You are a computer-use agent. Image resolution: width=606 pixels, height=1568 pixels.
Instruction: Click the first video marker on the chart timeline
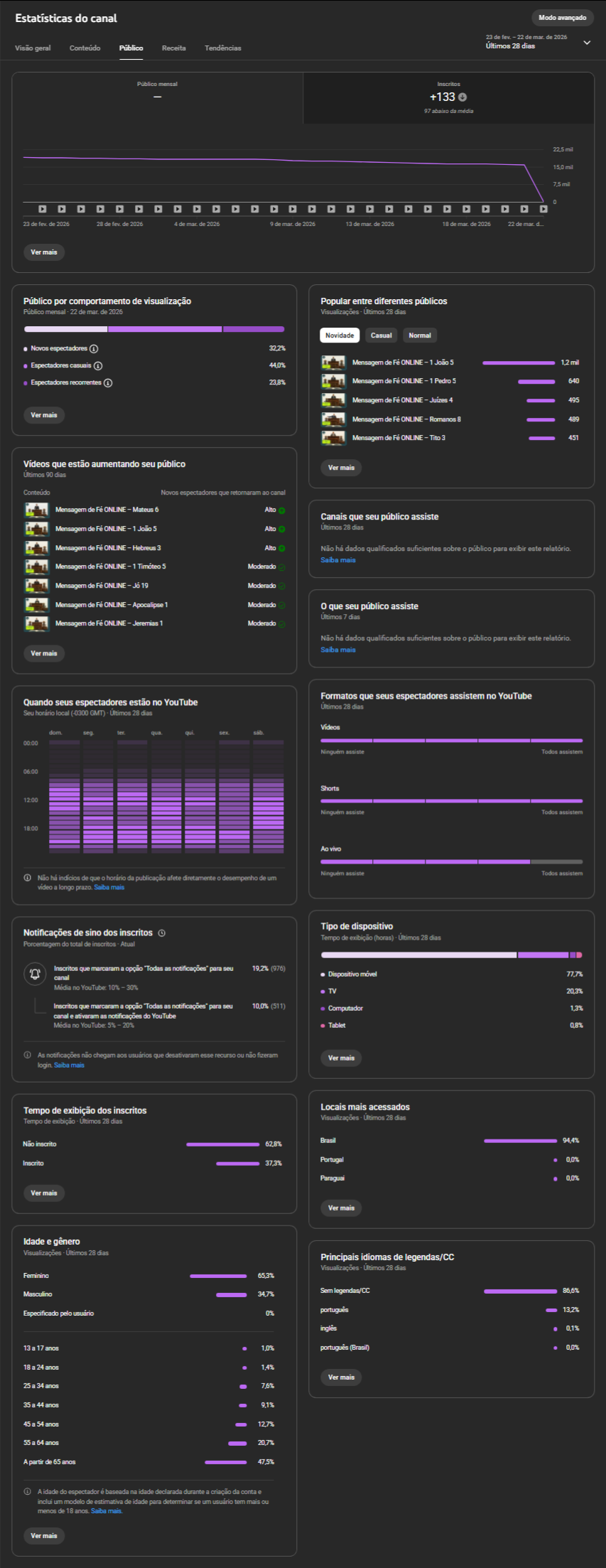click(x=43, y=209)
